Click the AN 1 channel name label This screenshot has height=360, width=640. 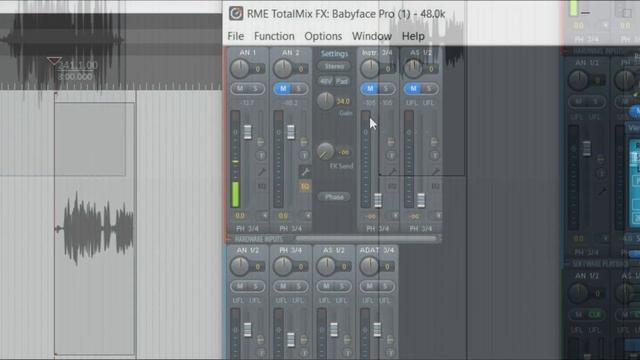tap(247, 52)
